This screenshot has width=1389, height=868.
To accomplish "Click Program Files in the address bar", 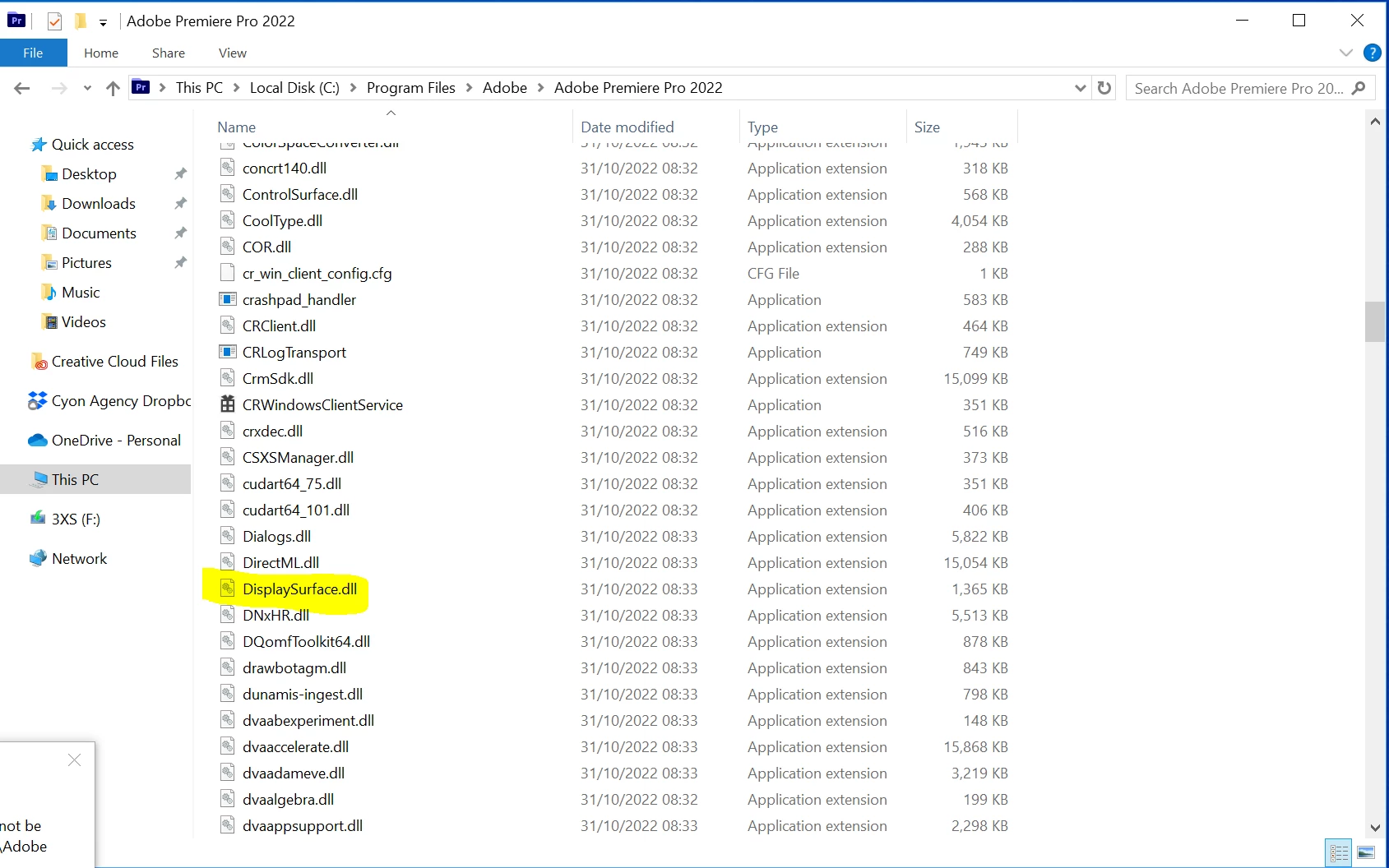I will click(411, 88).
